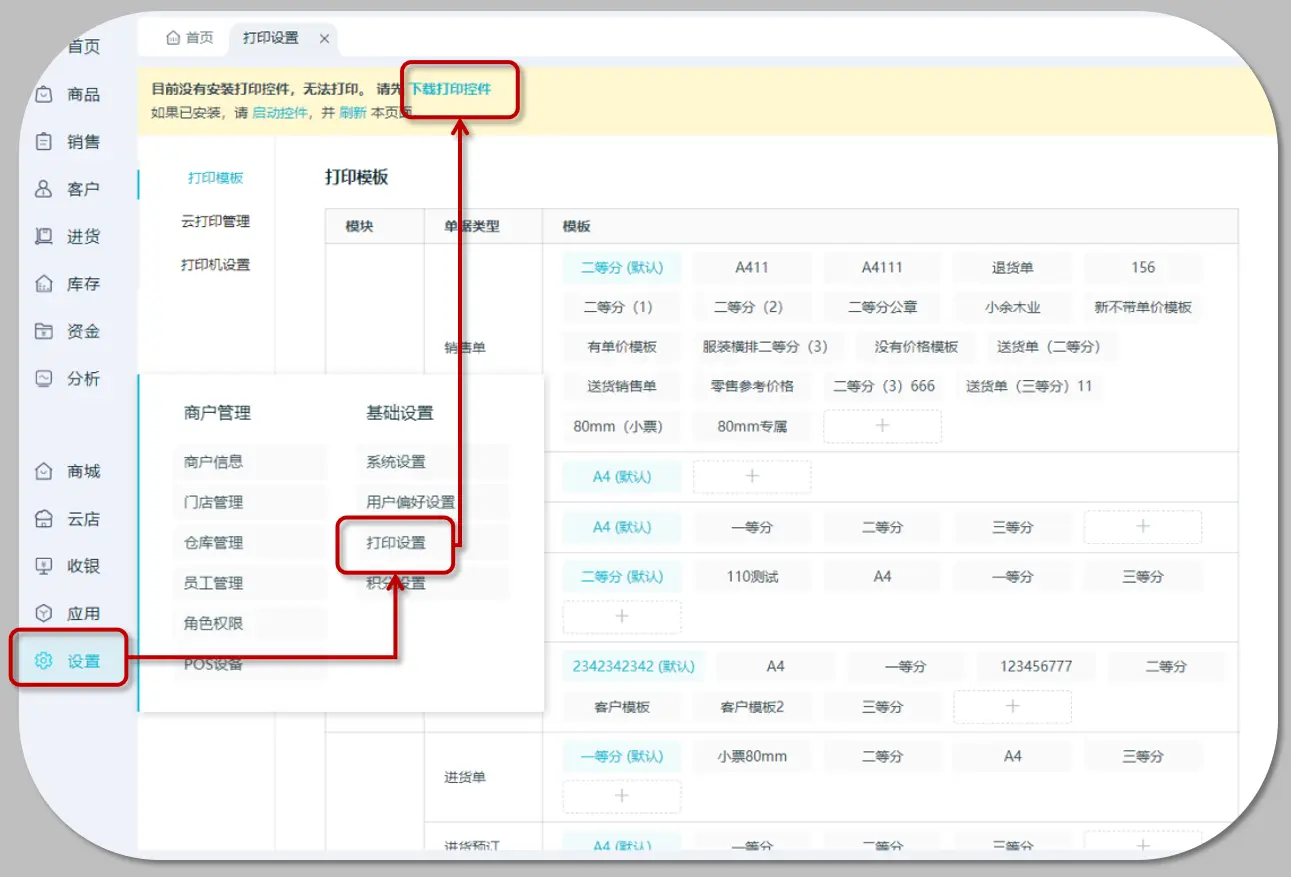This screenshot has height=877, width=1291.
Task: Click the 设置 gear icon in sidebar
Action: pyautogui.click(x=44, y=661)
